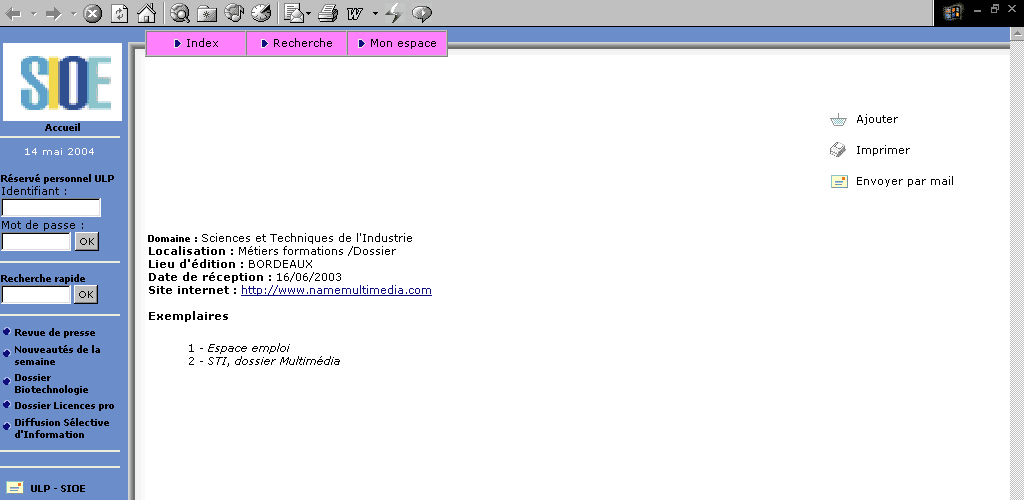
Task: Open the browser Search icon
Action: pyautogui.click(x=180, y=13)
